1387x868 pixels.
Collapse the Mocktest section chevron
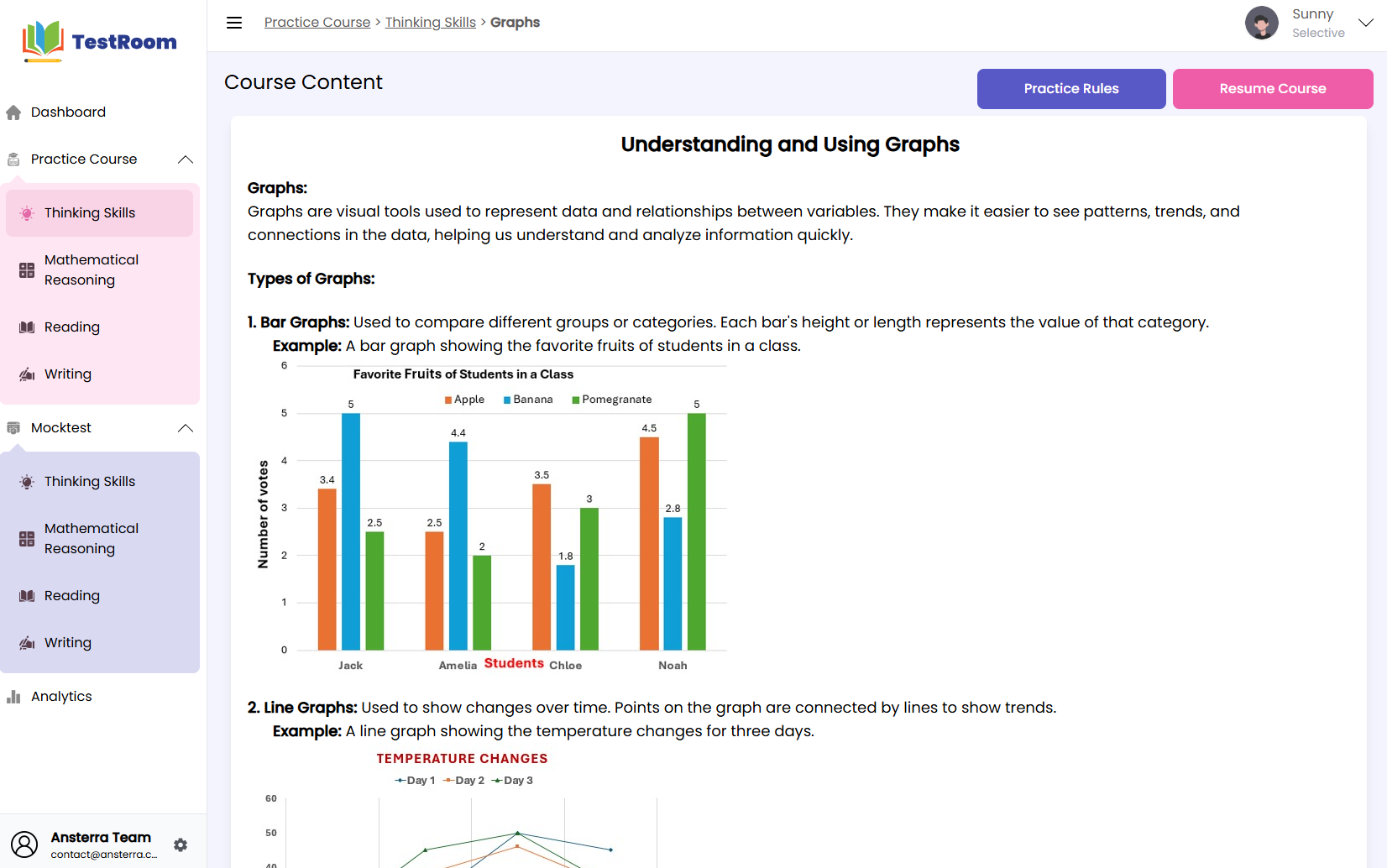(186, 428)
